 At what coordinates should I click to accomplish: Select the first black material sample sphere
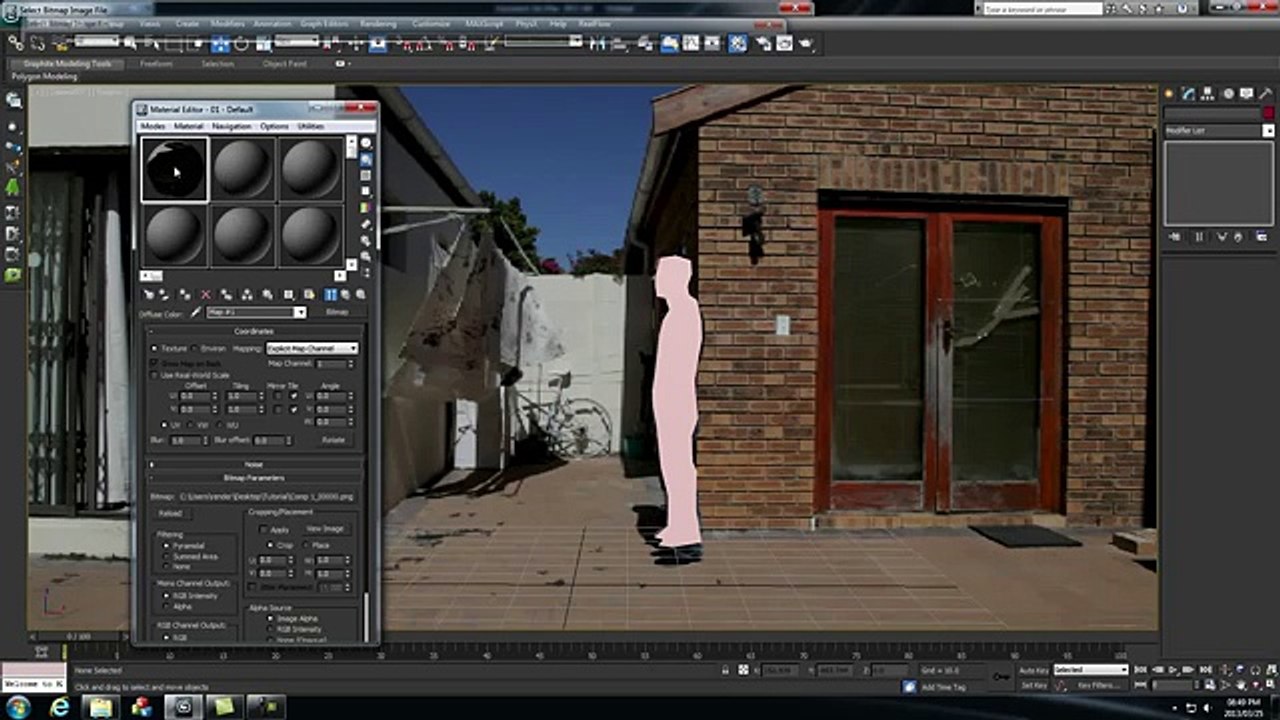[175, 170]
